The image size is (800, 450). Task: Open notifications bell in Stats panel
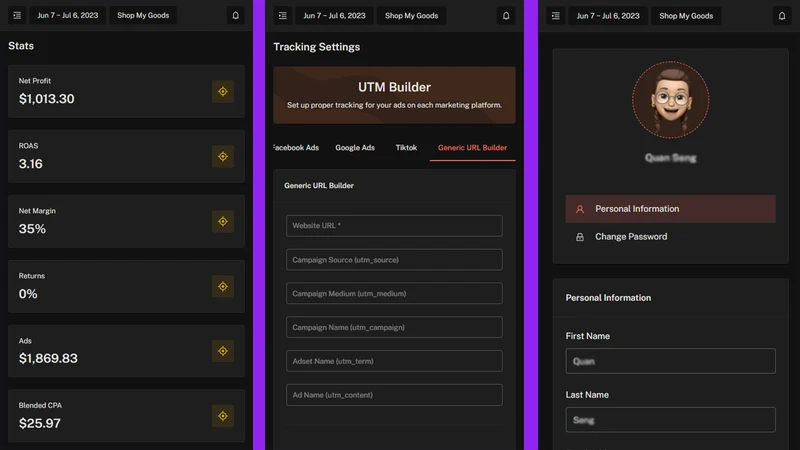[x=235, y=15]
